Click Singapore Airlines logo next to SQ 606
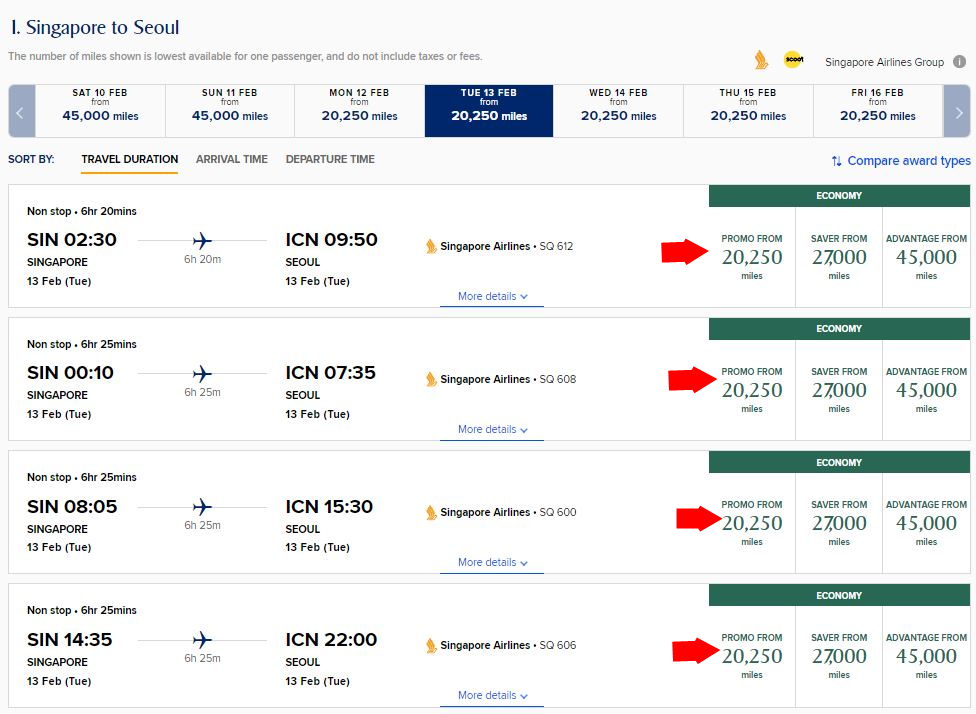 click(431, 645)
